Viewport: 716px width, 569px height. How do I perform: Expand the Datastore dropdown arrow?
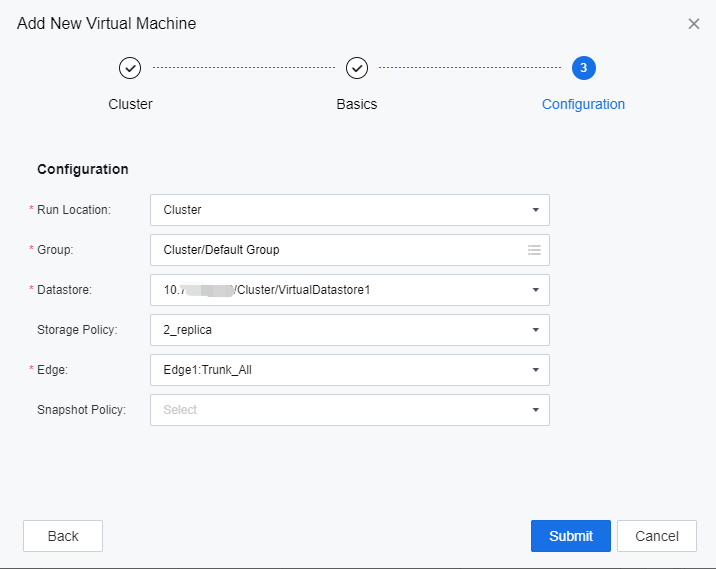pos(535,290)
